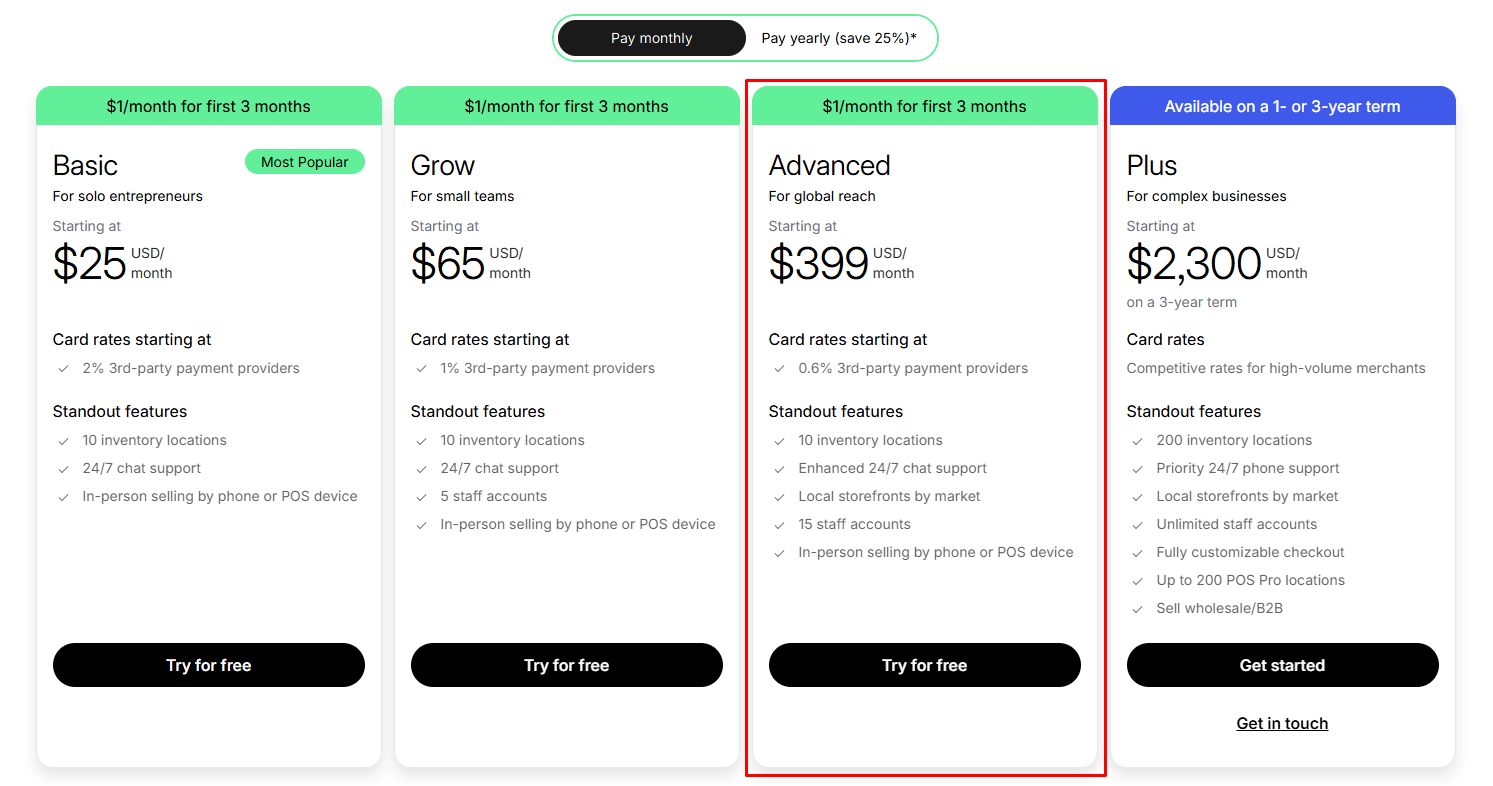This screenshot has height=786, width=1493.
Task: Click Try for free under the Advanced plan
Action: click(x=924, y=665)
